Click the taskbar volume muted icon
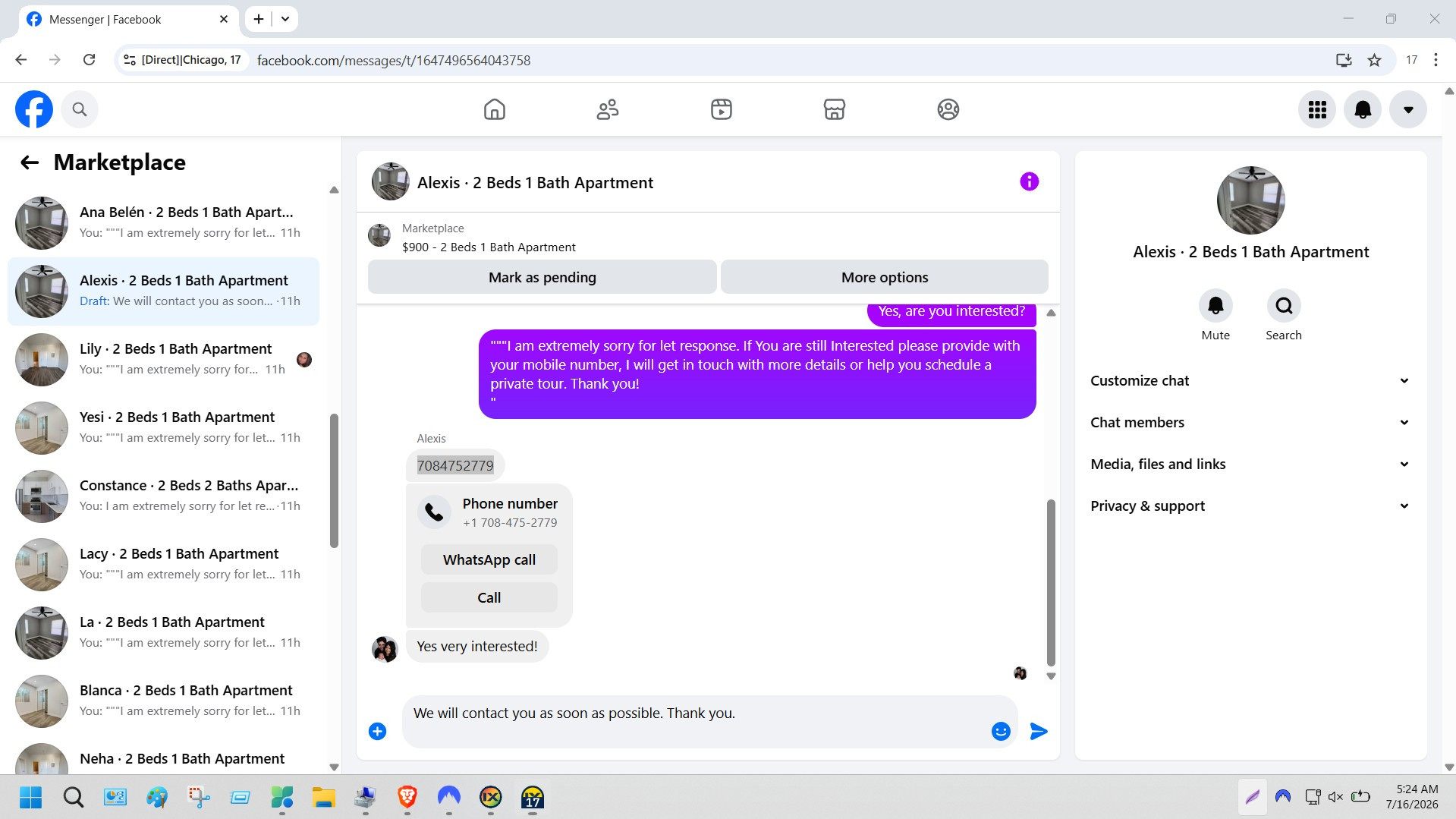The width and height of the screenshot is (1456, 819). click(1336, 797)
